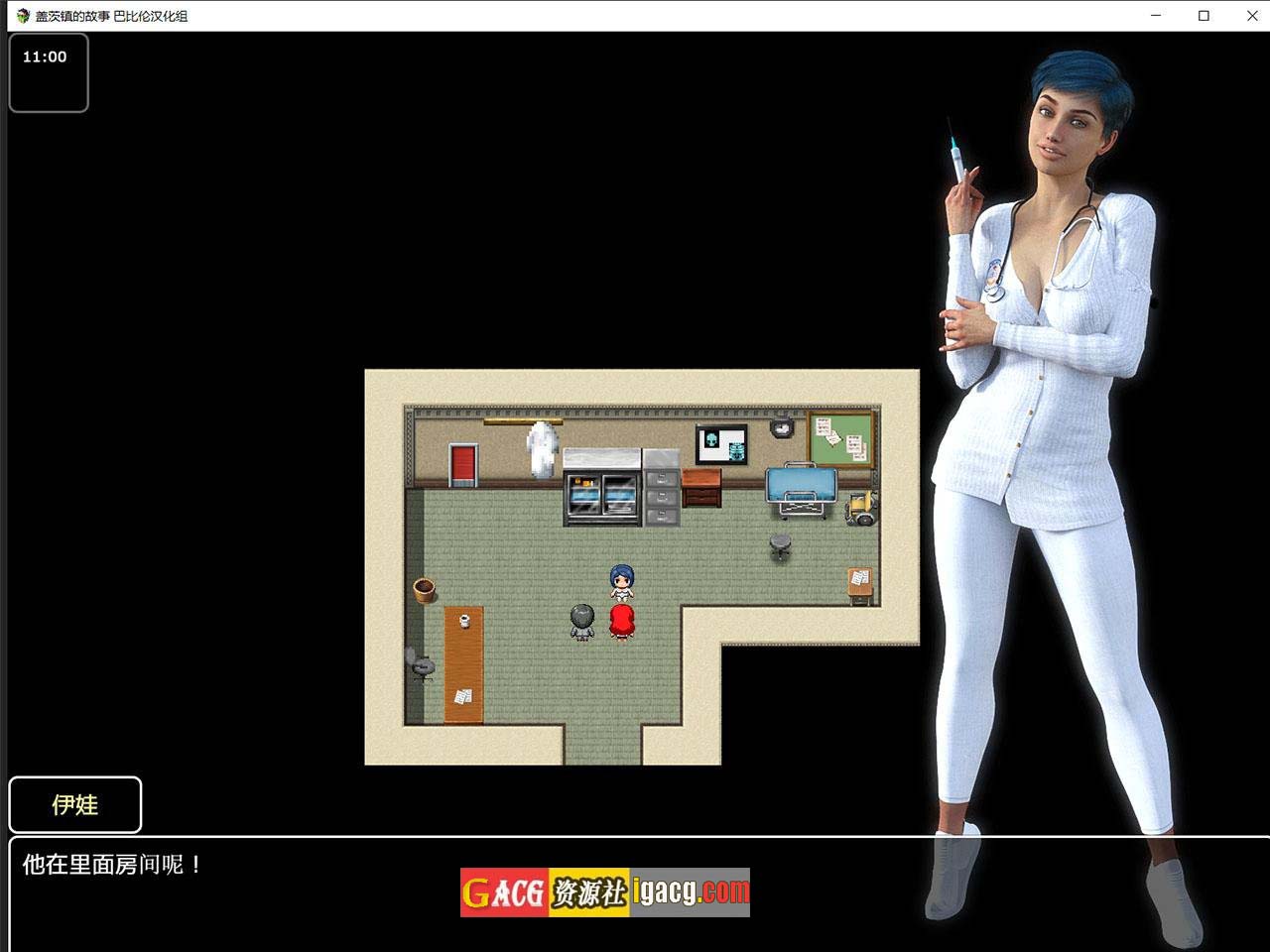The image size is (1270, 952).
Task: Select the glass medicine cabinet
Action: coord(601,492)
